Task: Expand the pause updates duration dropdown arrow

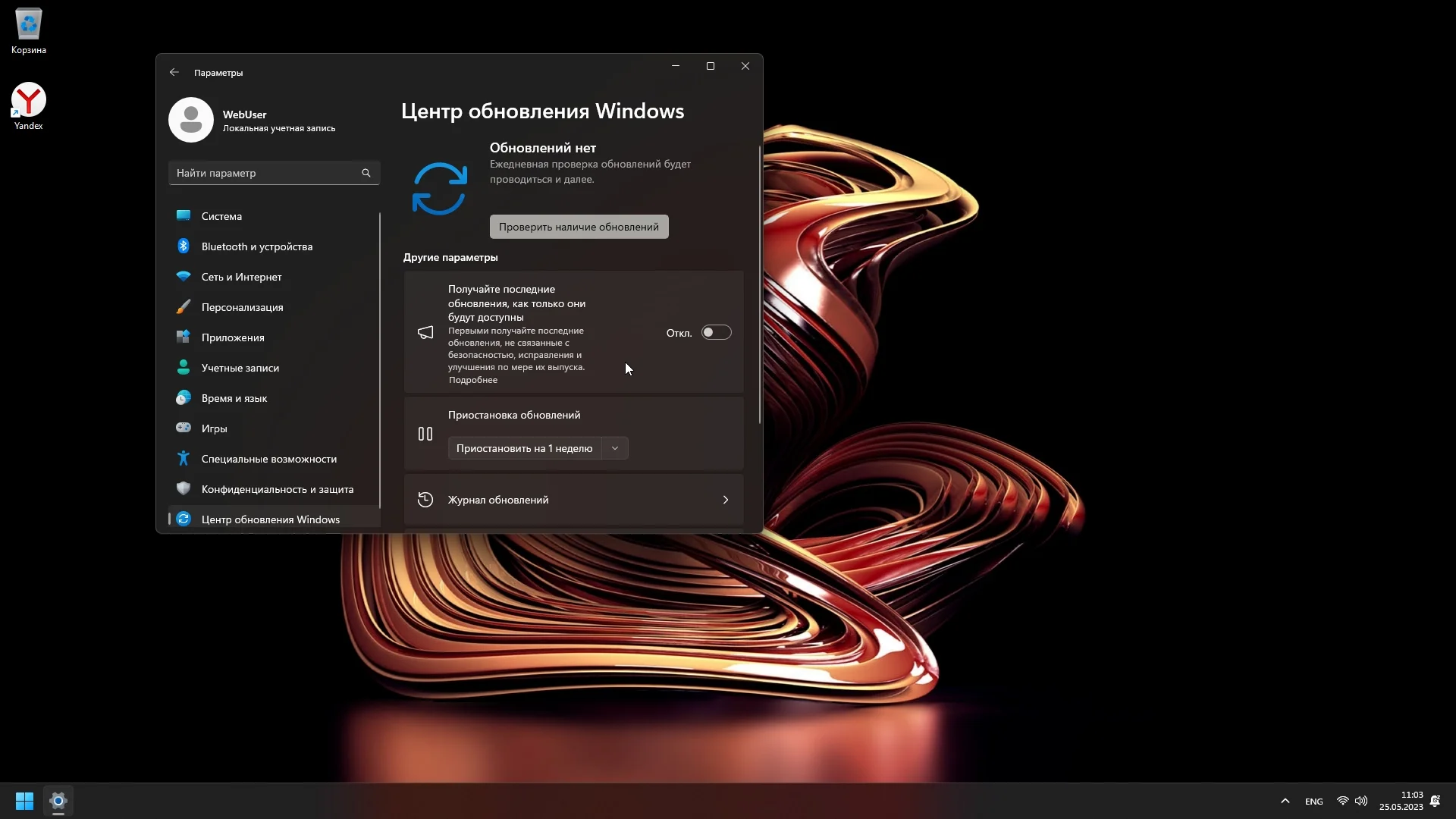Action: pos(615,448)
